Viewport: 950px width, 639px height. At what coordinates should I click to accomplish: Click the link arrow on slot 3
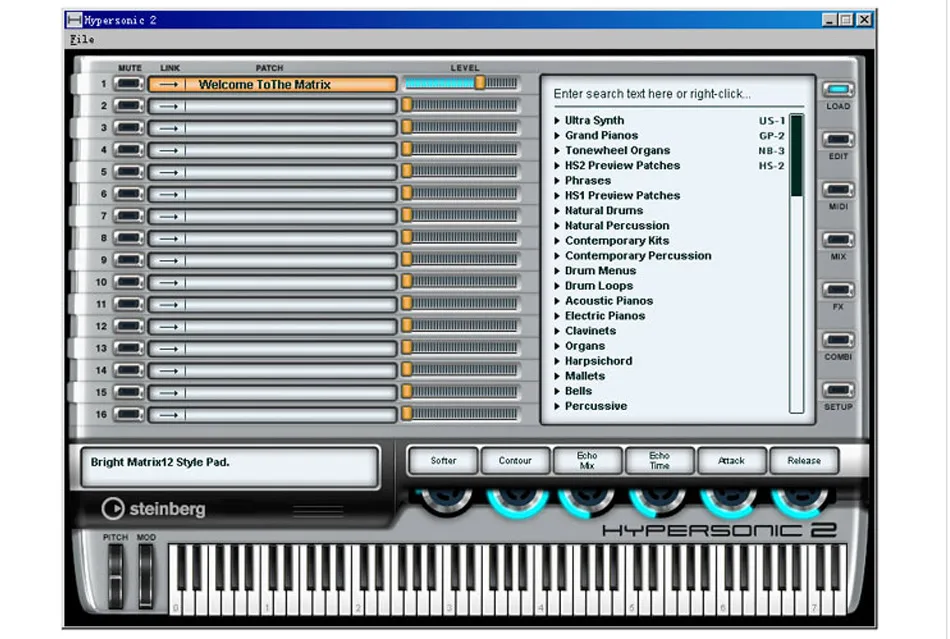pyautogui.click(x=168, y=128)
